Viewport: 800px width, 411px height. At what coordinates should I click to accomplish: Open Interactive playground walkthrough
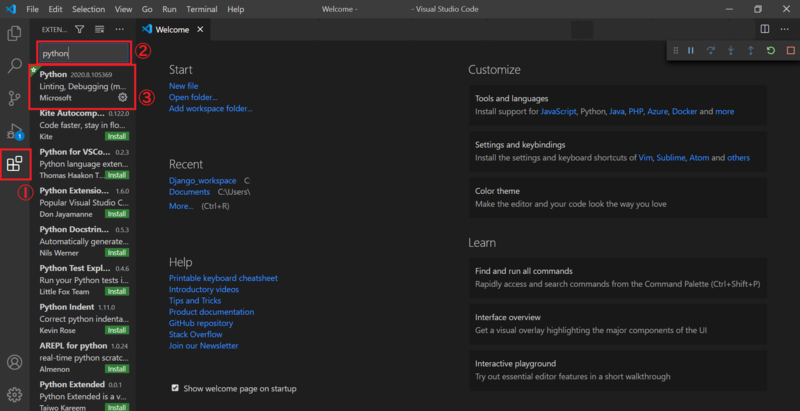click(x=618, y=370)
